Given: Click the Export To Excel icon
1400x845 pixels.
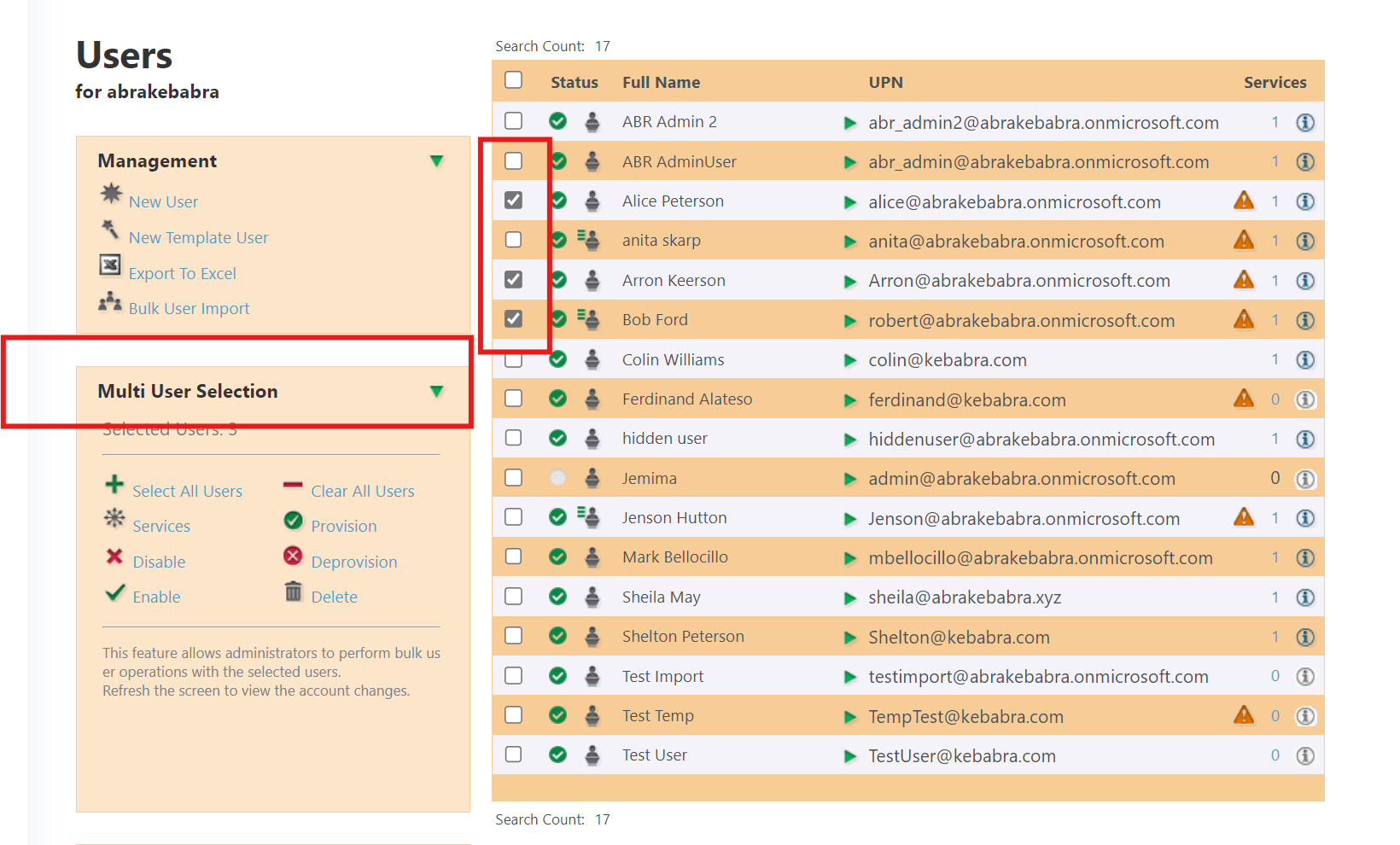Looking at the screenshot, I should [x=109, y=266].
